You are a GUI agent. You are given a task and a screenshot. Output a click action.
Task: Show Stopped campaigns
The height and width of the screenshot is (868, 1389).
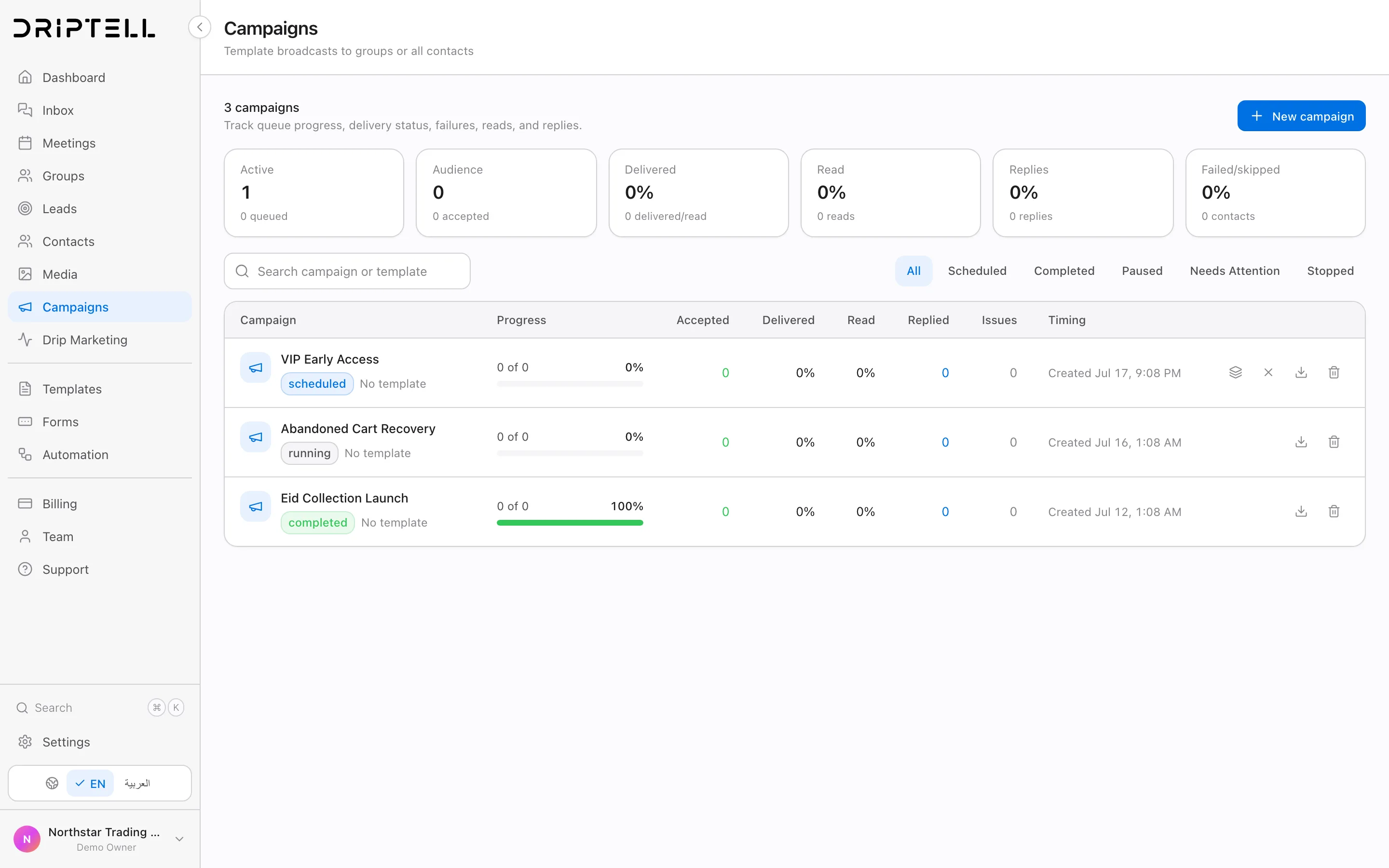pyautogui.click(x=1330, y=271)
